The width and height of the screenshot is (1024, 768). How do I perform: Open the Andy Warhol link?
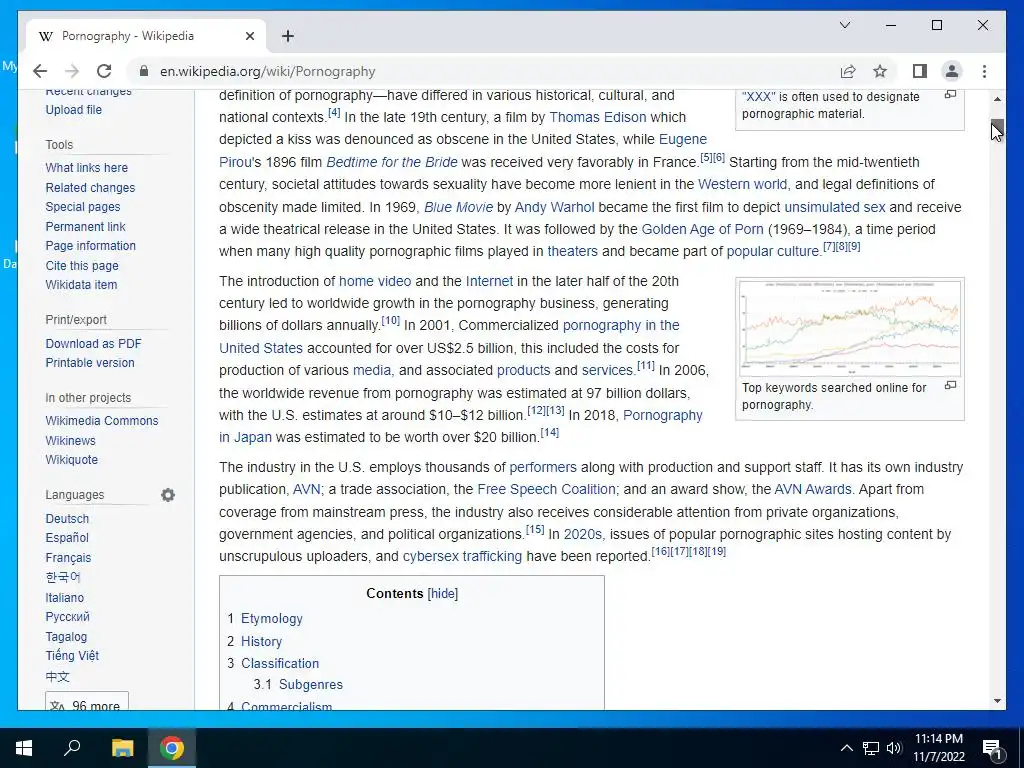click(x=554, y=207)
